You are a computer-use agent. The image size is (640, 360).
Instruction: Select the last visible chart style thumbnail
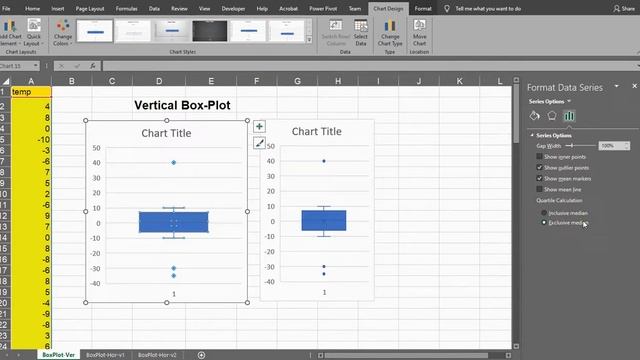(x=287, y=31)
